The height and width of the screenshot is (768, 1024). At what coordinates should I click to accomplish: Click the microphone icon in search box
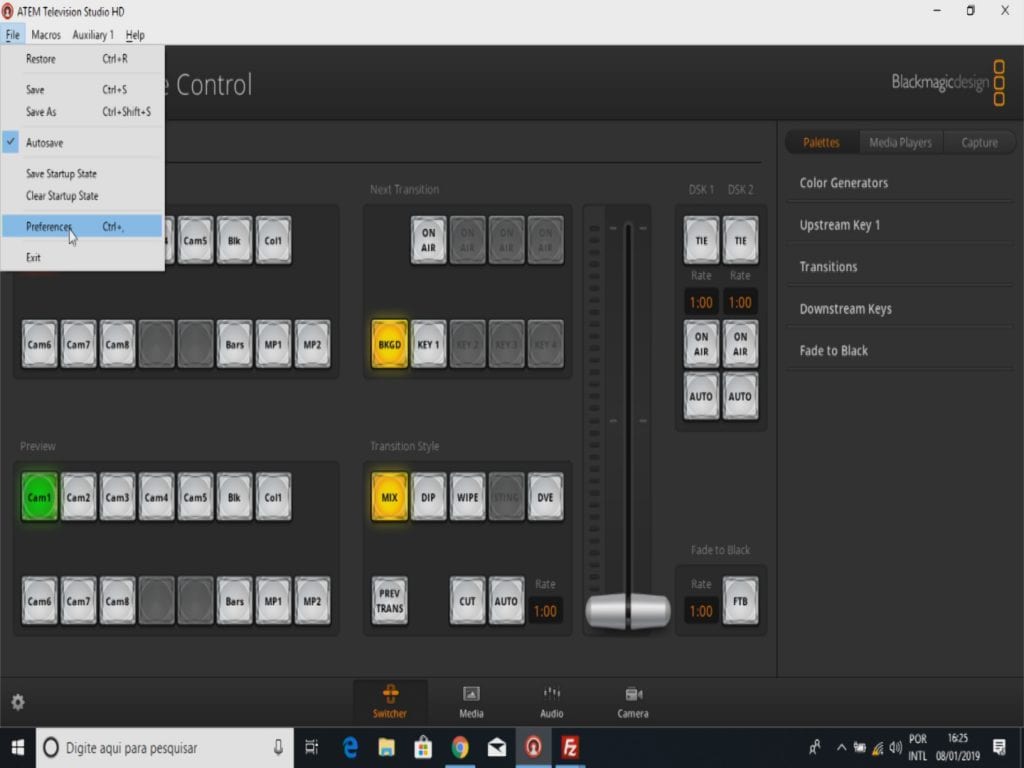278,748
